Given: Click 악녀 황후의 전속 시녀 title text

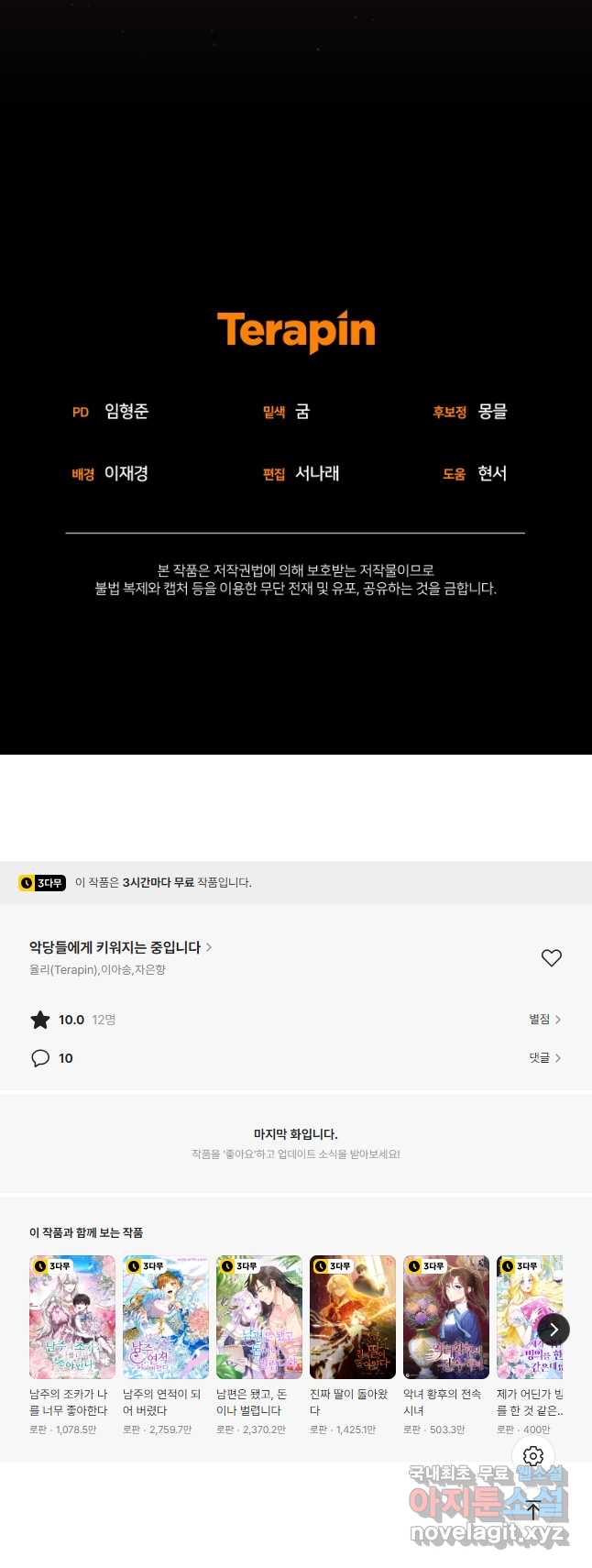Looking at the screenshot, I should pyautogui.click(x=443, y=1402).
